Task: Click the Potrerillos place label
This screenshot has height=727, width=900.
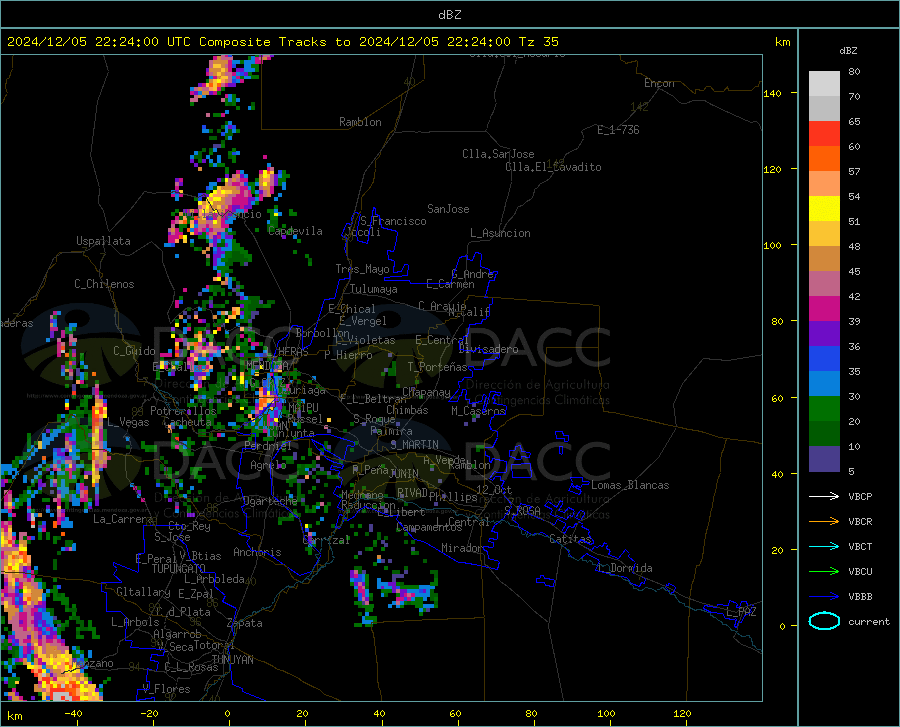Action: tap(183, 411)
